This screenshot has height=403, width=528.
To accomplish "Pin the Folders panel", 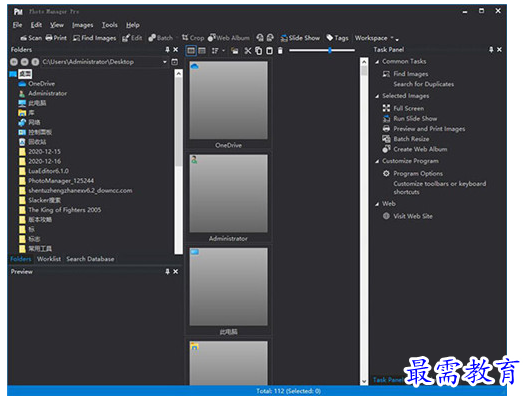I will pyautogui.click(x=167, y=50).
